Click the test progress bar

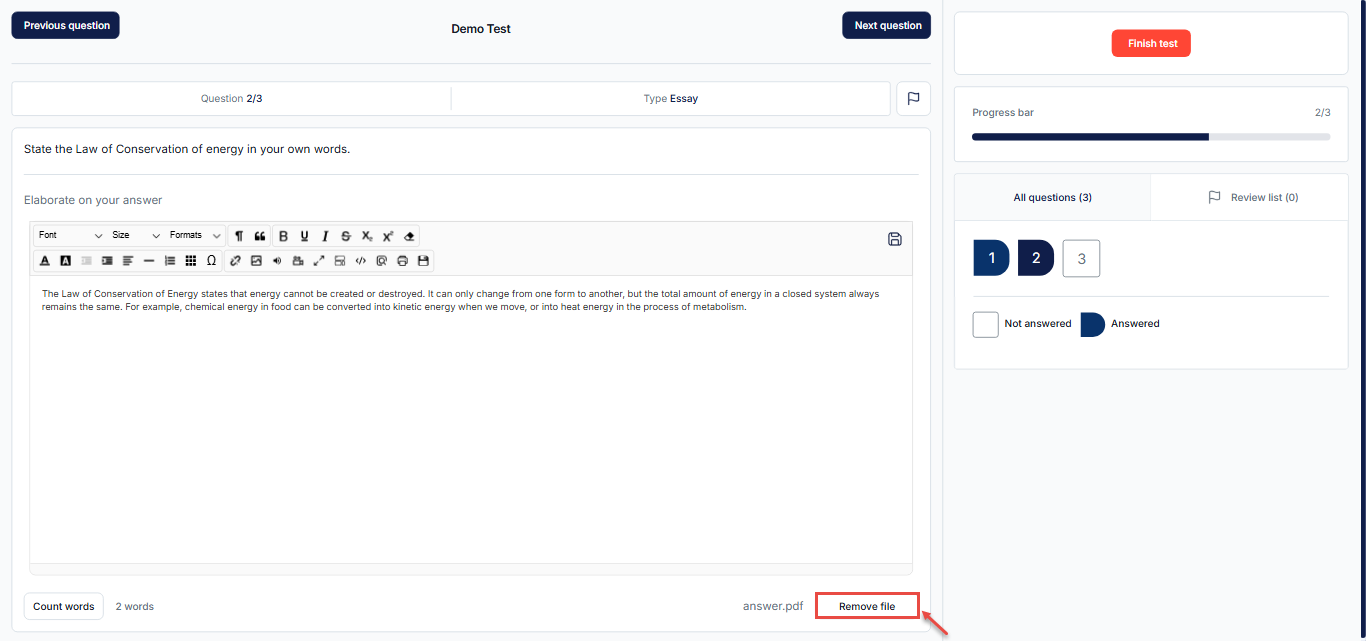(1151, 137)
